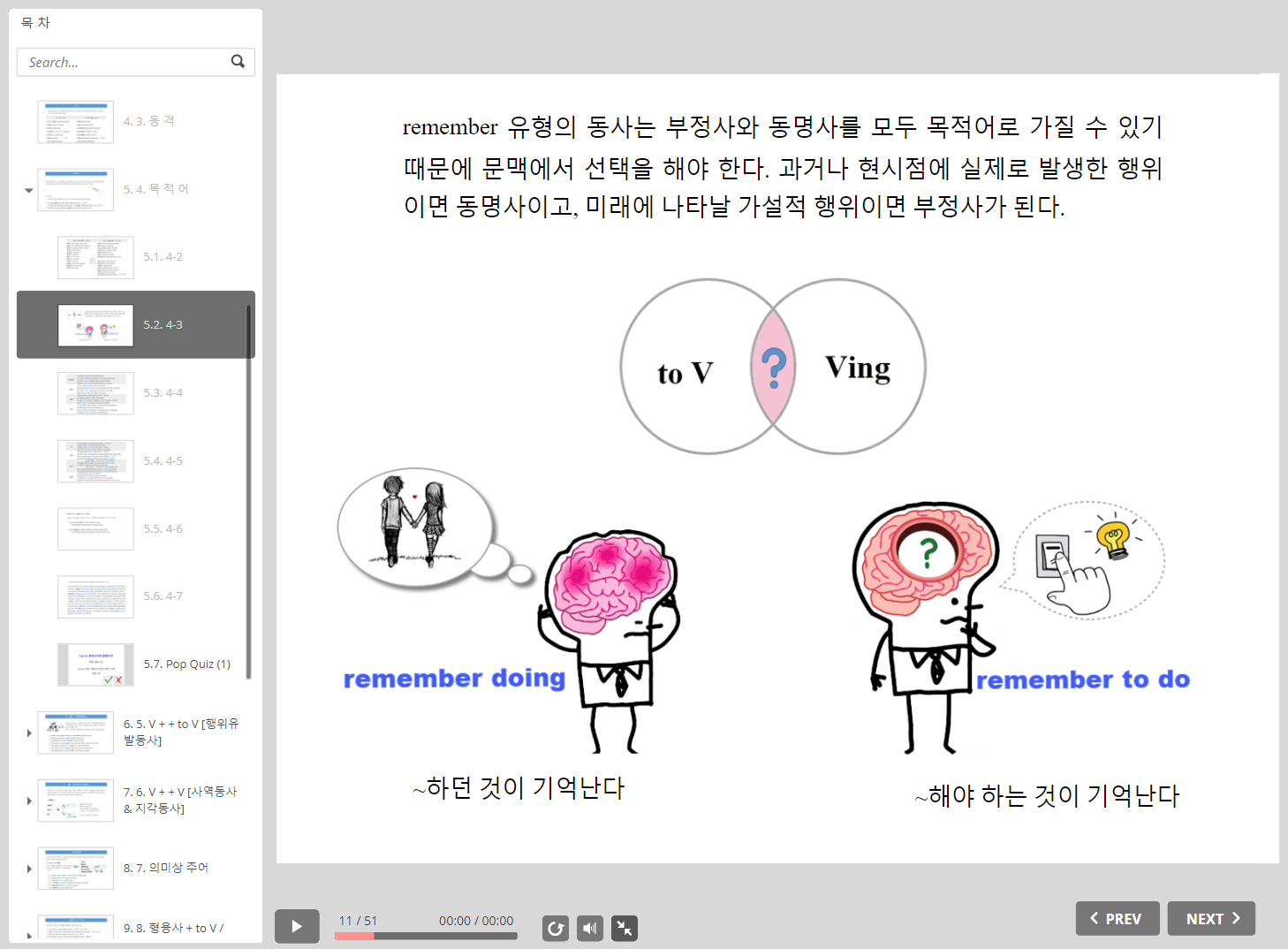Click thumbnail of slide 5.1. 4-2
This screenshot has width=1288, height=949.
pos(96,257)
